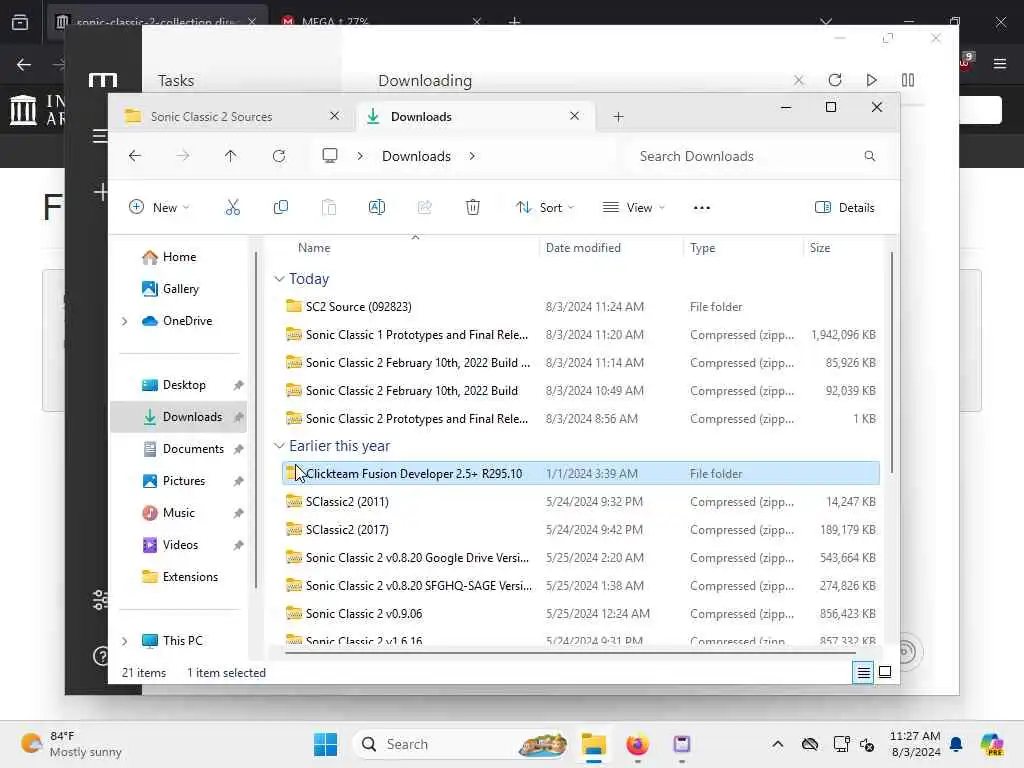
Task: Click the Rename icon in the toolbar
Action: click(377, 208)
